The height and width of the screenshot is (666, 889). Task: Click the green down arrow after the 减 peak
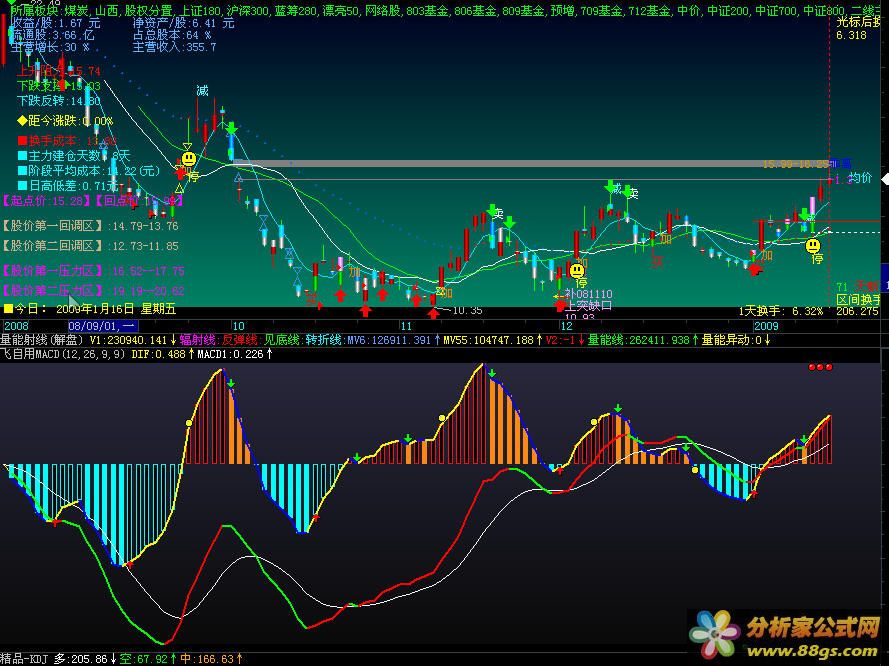[x=231, y=128]
